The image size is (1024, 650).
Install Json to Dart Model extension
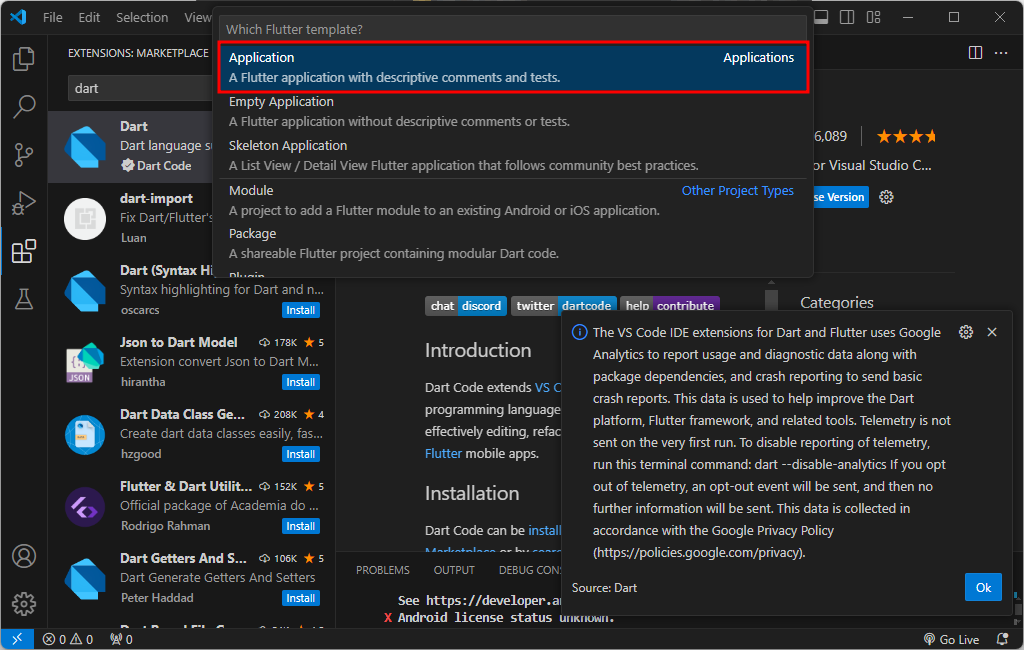300,382
